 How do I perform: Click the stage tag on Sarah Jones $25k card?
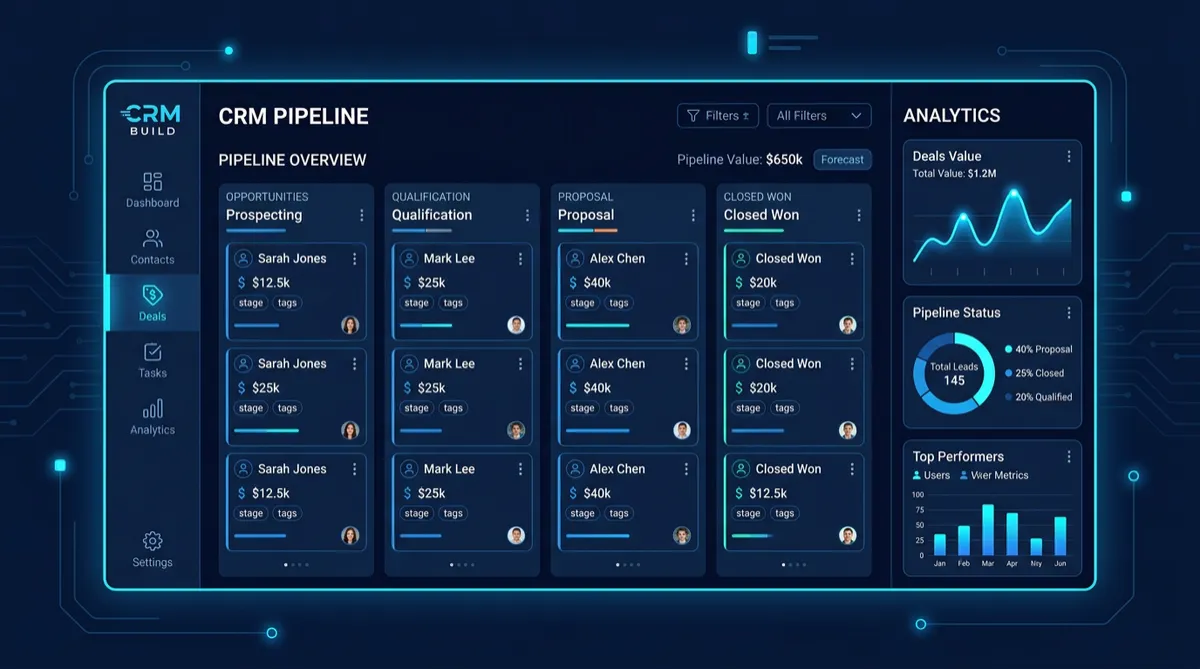251,408
